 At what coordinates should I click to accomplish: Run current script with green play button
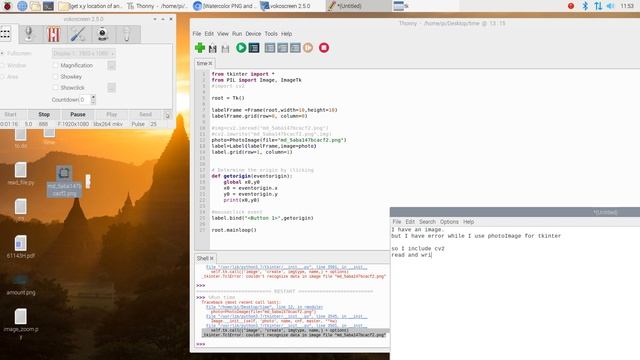[x=241, y=48]
